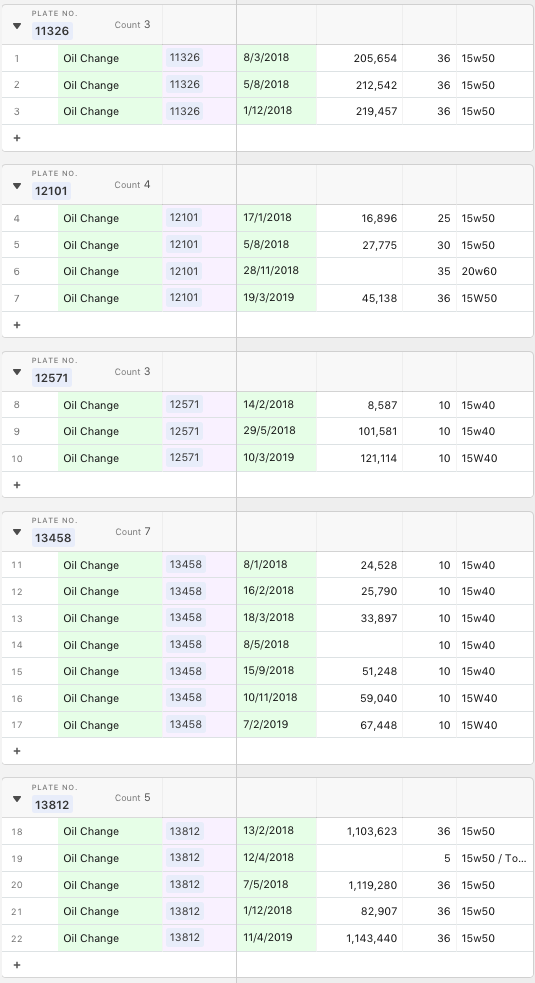The width and height of the screenshot is (535, 983).
Task: Select date cell 28/11/2018
Action: [x=277, y=271]
